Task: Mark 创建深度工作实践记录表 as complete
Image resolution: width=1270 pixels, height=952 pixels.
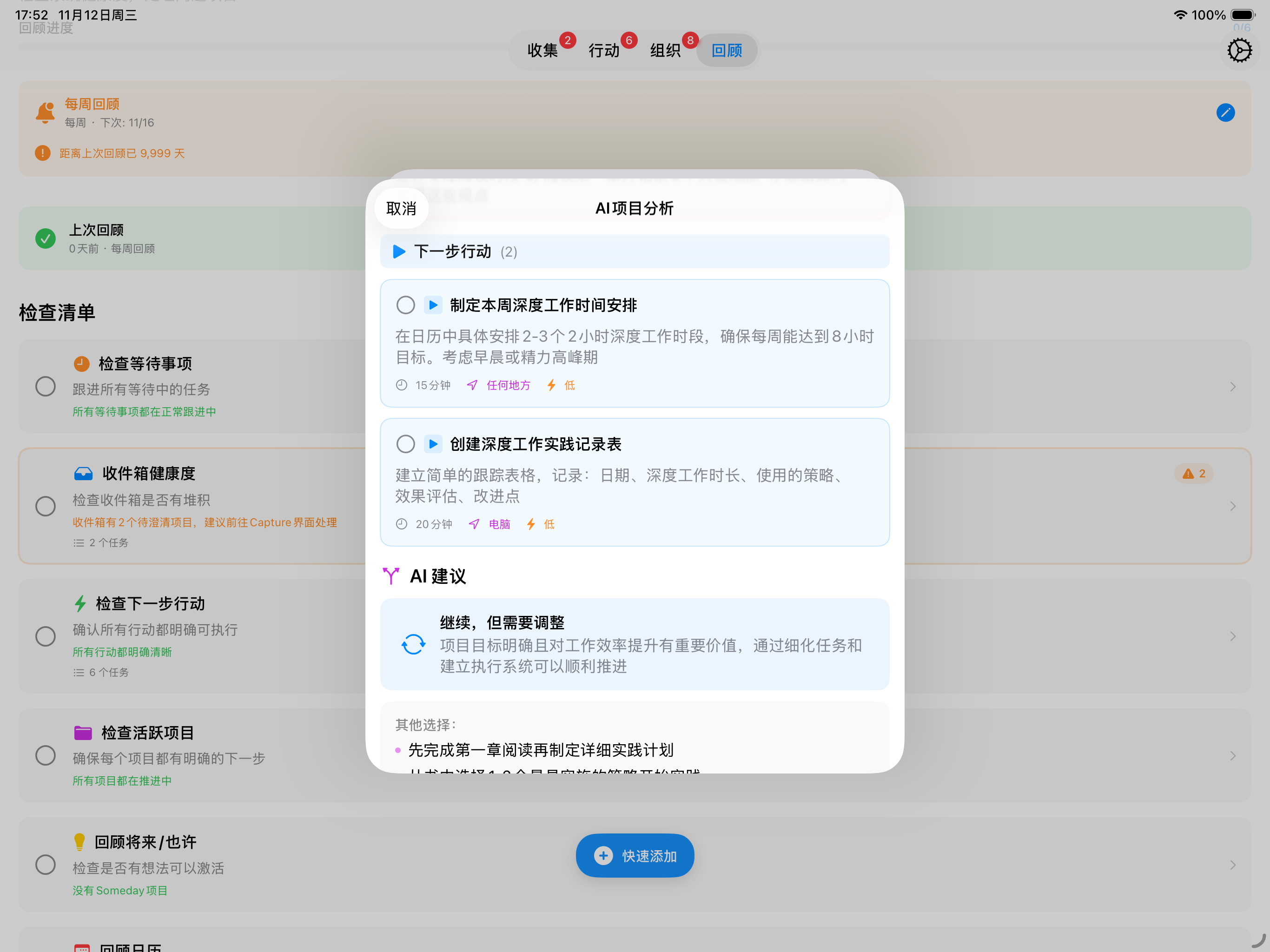Action: click(x=405, y=444)
